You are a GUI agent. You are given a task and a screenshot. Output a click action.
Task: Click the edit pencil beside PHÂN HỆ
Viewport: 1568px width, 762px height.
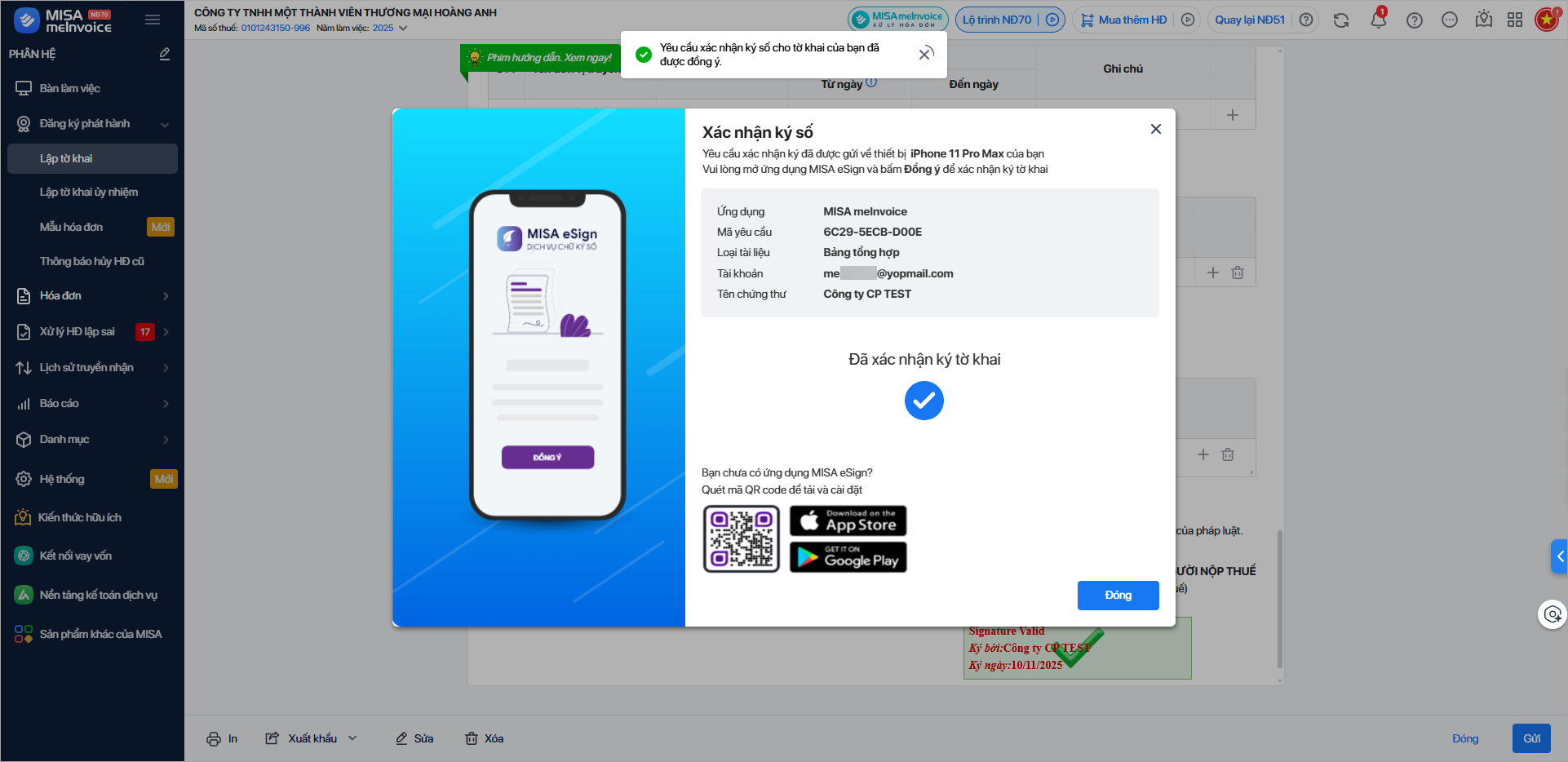(x=164, y=54)
